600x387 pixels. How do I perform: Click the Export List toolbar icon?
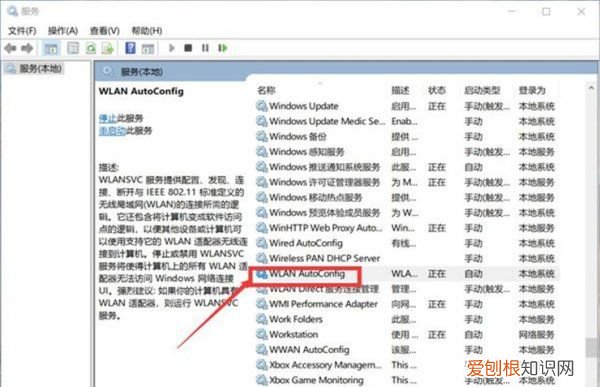coord(108,48)
